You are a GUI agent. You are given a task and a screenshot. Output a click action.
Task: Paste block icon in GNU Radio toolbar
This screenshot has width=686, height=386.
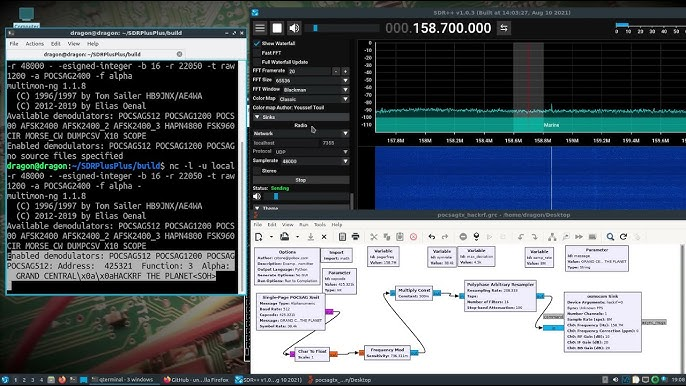tap(400, 237)
